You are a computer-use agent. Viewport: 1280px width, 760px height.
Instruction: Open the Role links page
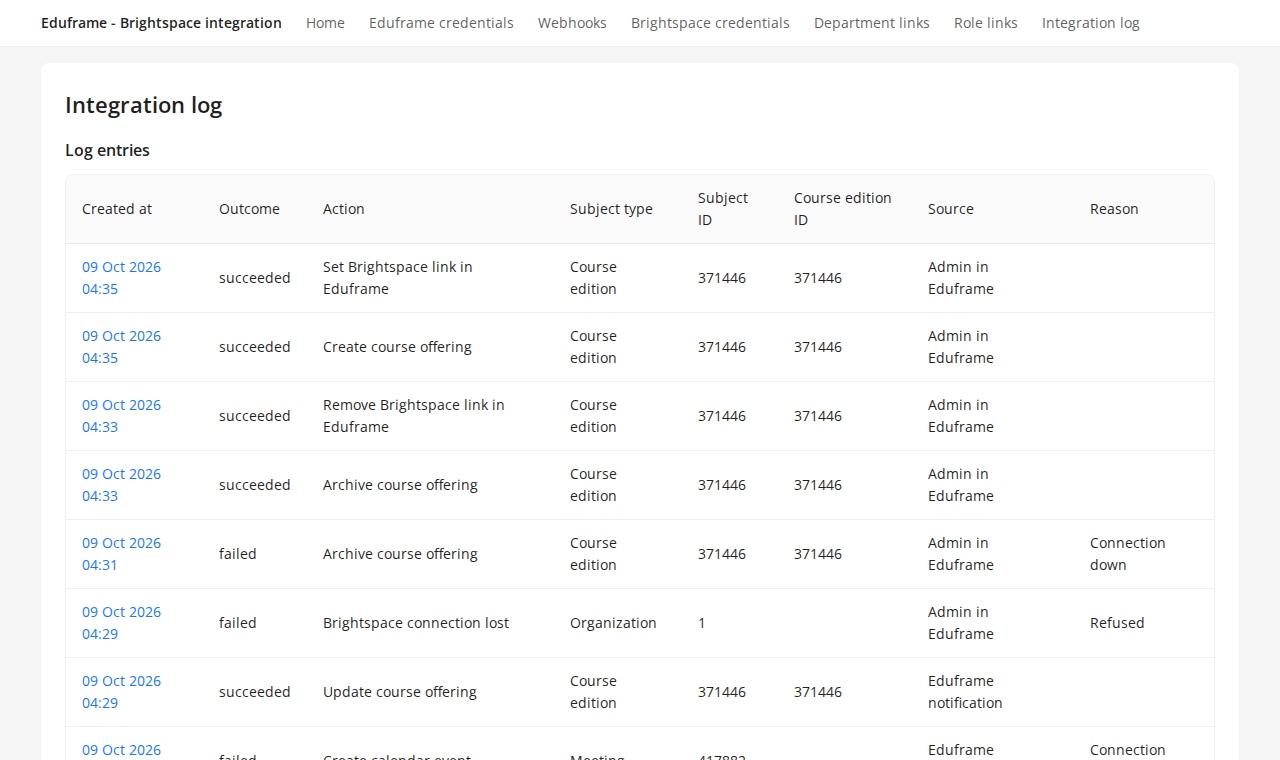point(986,23)
